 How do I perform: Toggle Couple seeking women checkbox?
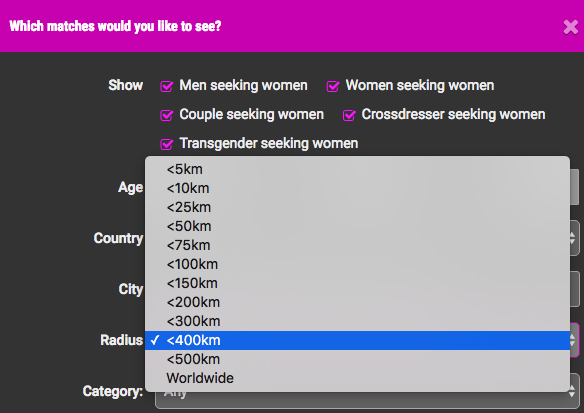click(x=166, y=115)
